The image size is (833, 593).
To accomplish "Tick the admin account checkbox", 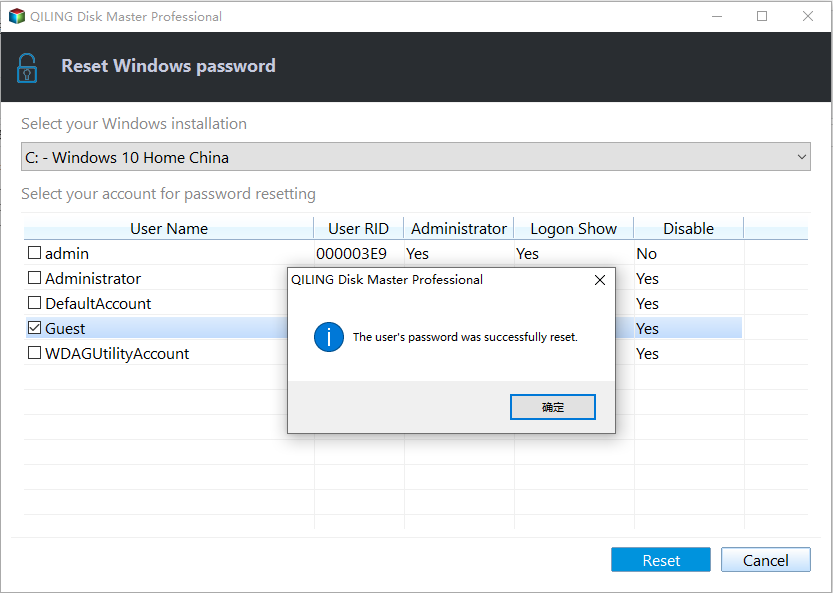I will (x=35, y=252).
